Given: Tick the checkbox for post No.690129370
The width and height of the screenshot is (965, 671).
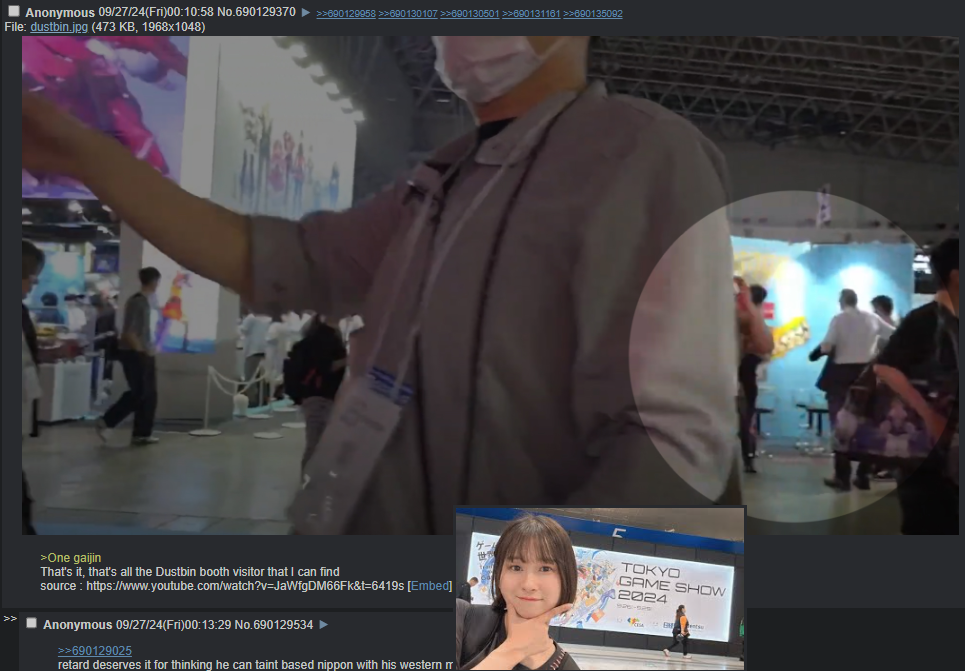Looking at the screenshot, I should (14, 12).
